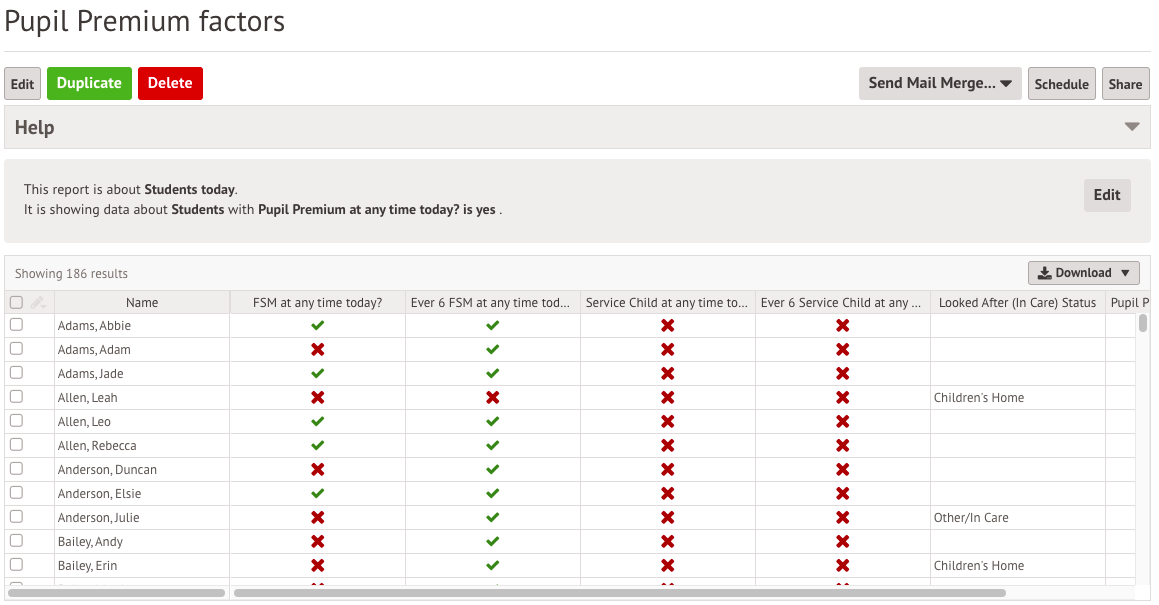
Task: Toggle the select-all checkbox in table header
Action: click(16, 302)
